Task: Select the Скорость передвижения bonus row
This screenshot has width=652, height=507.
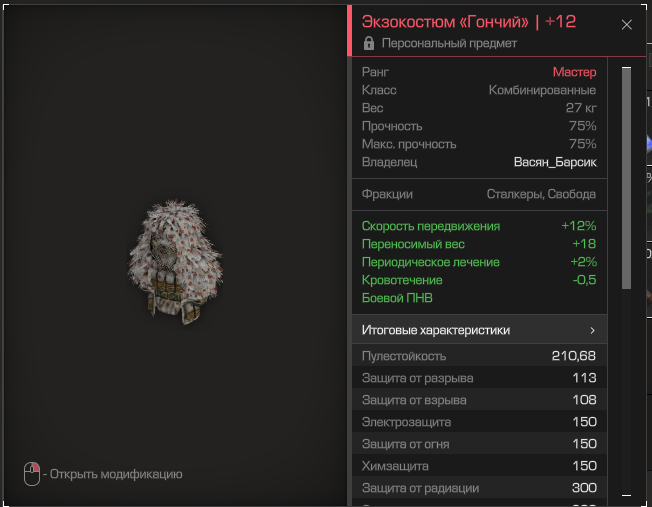Action: [479, 226]
